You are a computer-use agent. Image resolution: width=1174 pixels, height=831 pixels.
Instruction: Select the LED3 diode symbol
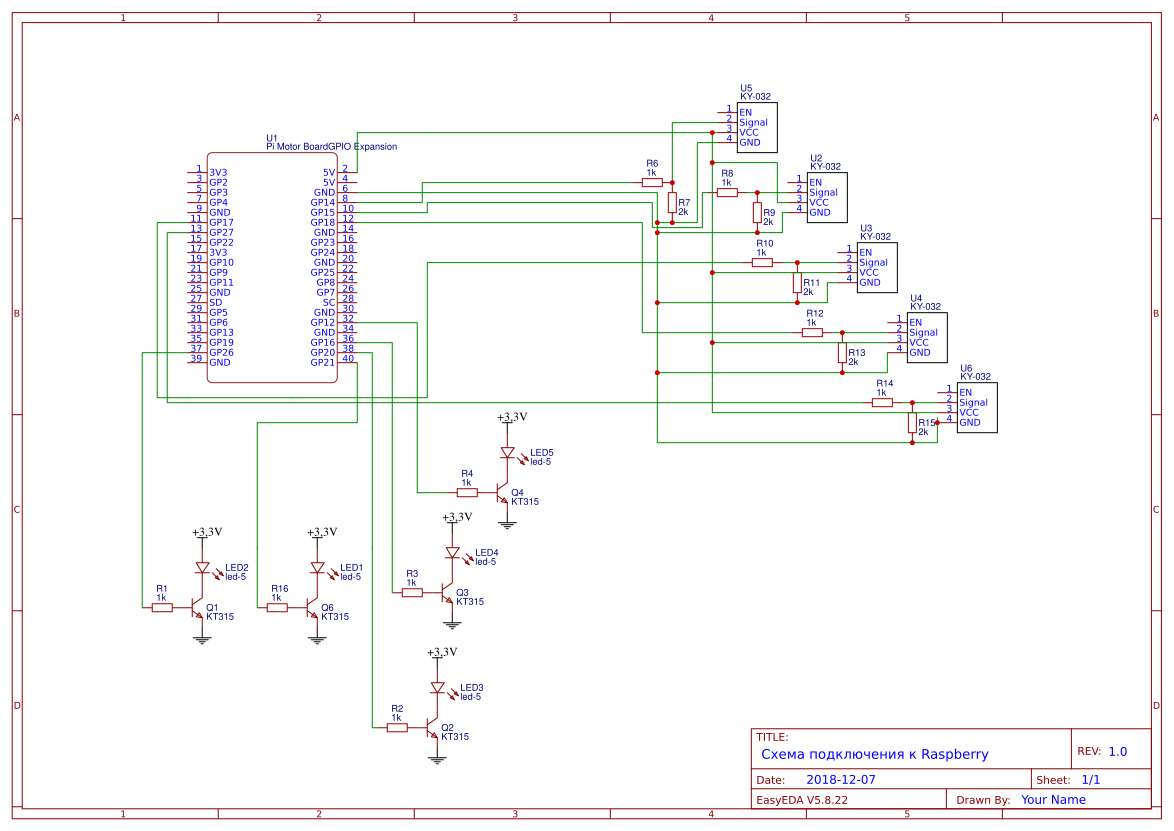(438, 687)
